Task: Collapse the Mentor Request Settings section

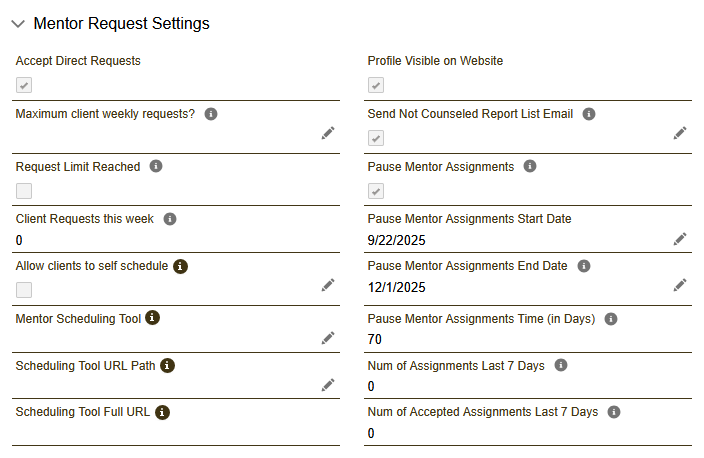Action: click(x=18, y=23)
